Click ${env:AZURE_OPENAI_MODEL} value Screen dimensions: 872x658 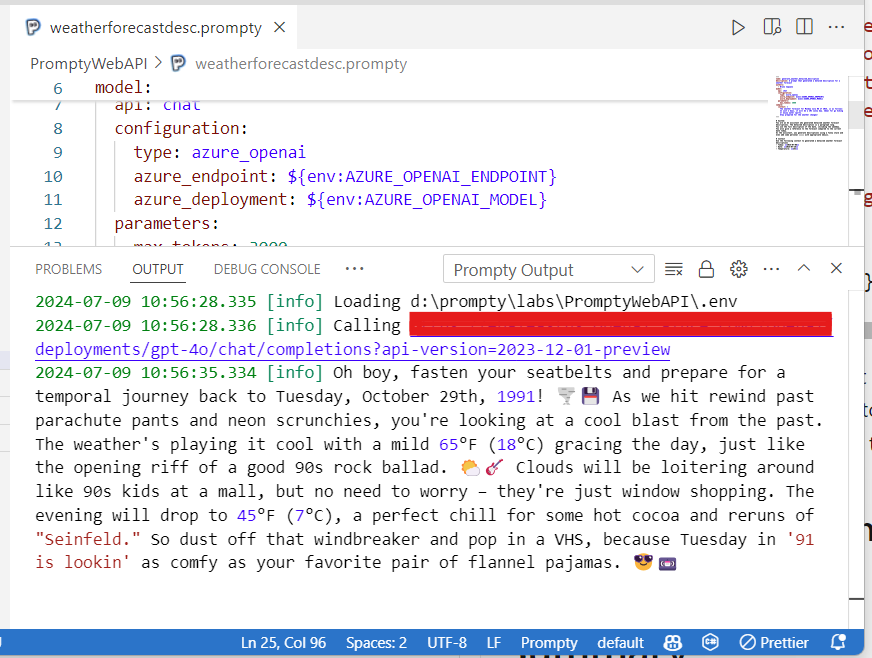(427, 200)
